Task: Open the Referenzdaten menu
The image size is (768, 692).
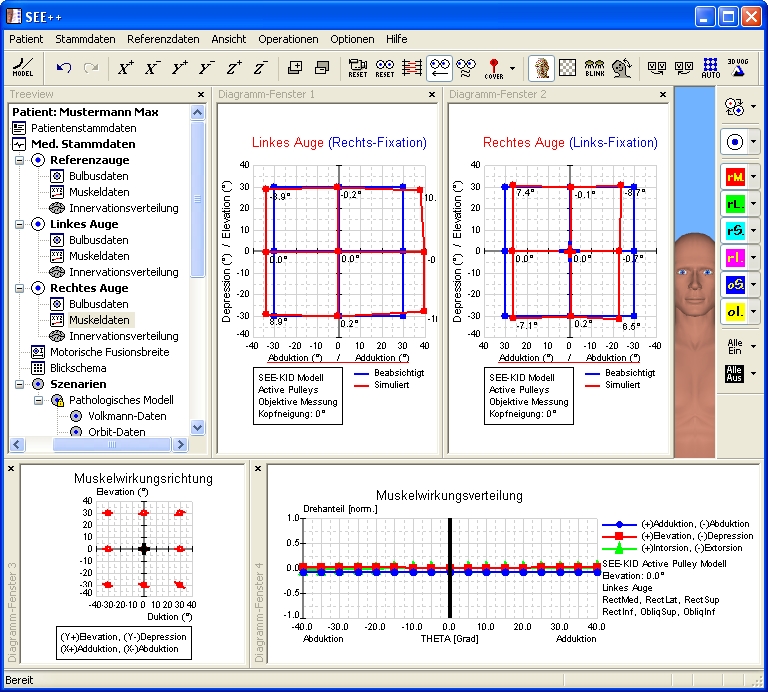Action: (x=163, y=39)
